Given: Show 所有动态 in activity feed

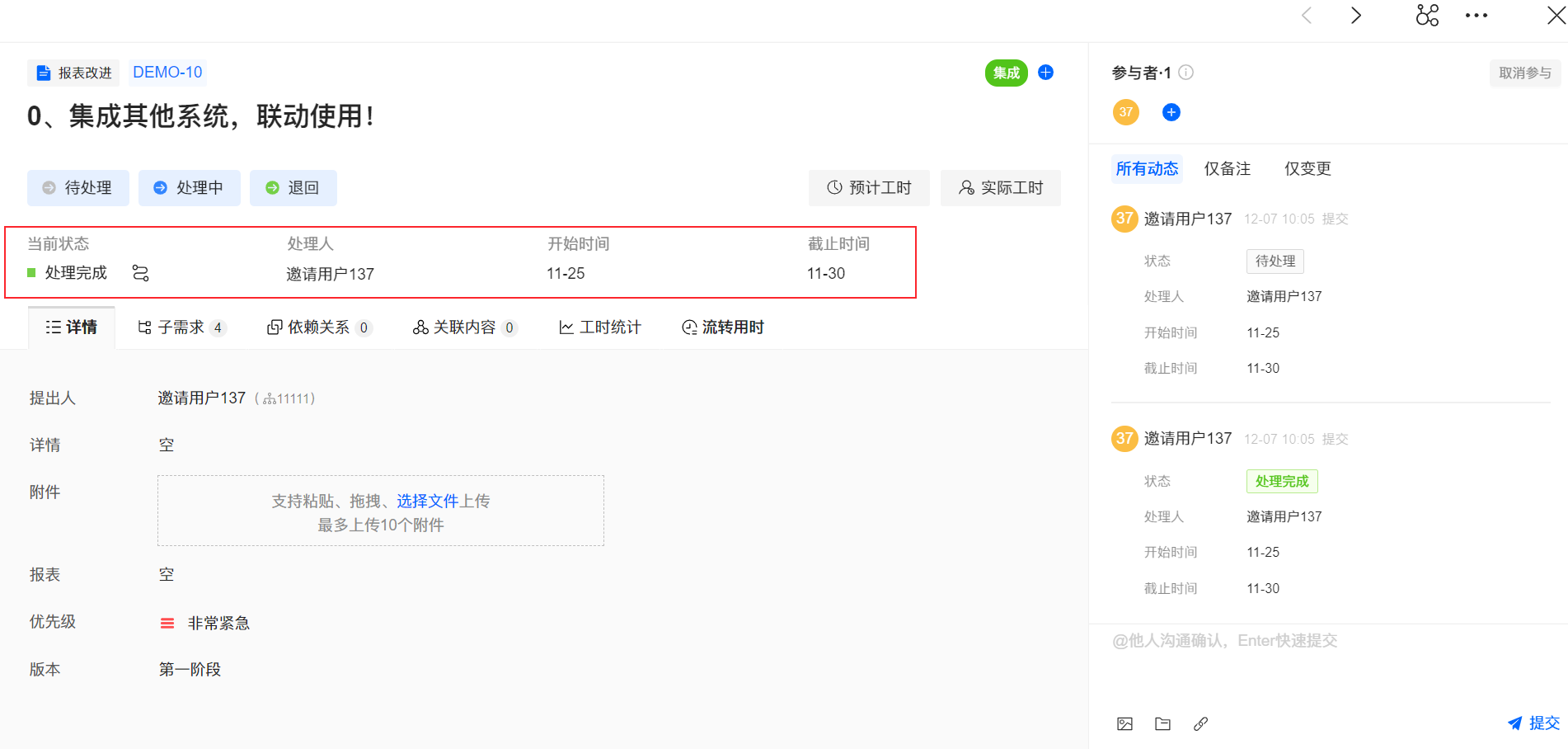Looking at the screenshot, I should pos(1147,169).
